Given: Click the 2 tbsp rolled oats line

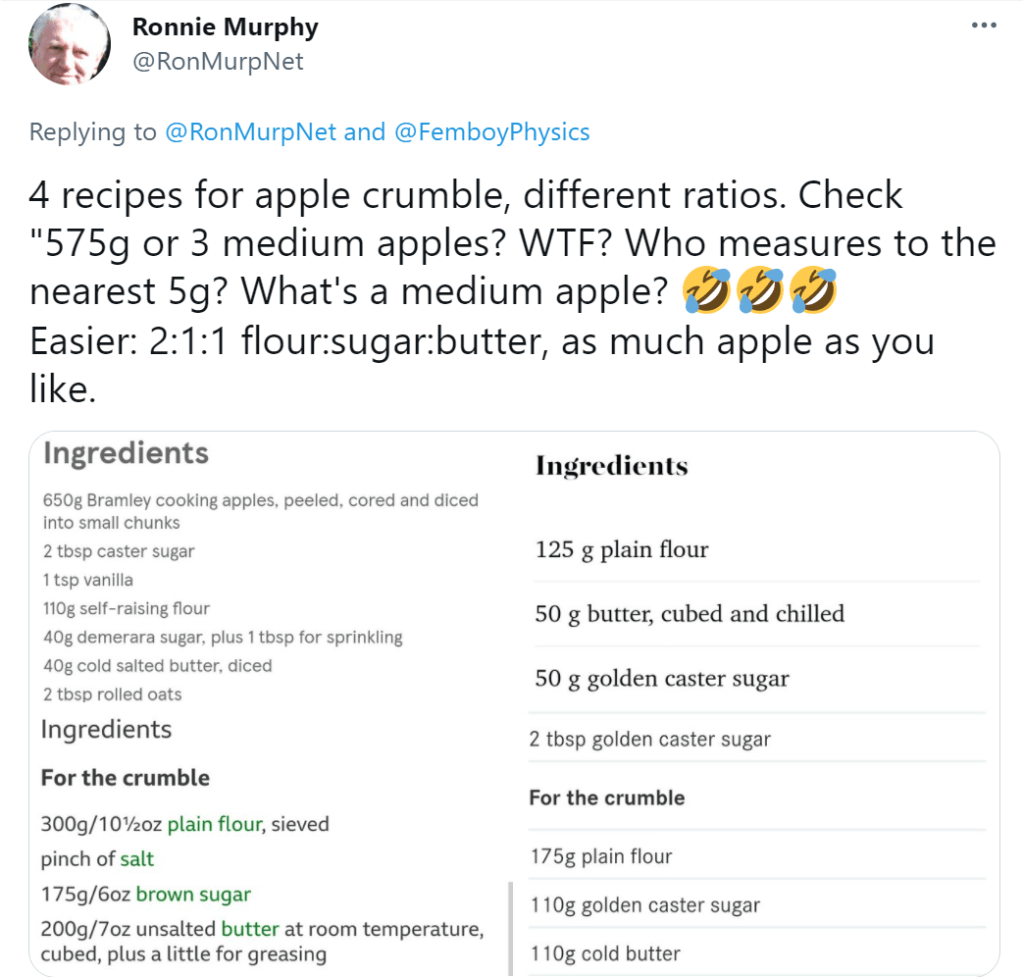Looking at the screenshot, I should coord(111,694).
